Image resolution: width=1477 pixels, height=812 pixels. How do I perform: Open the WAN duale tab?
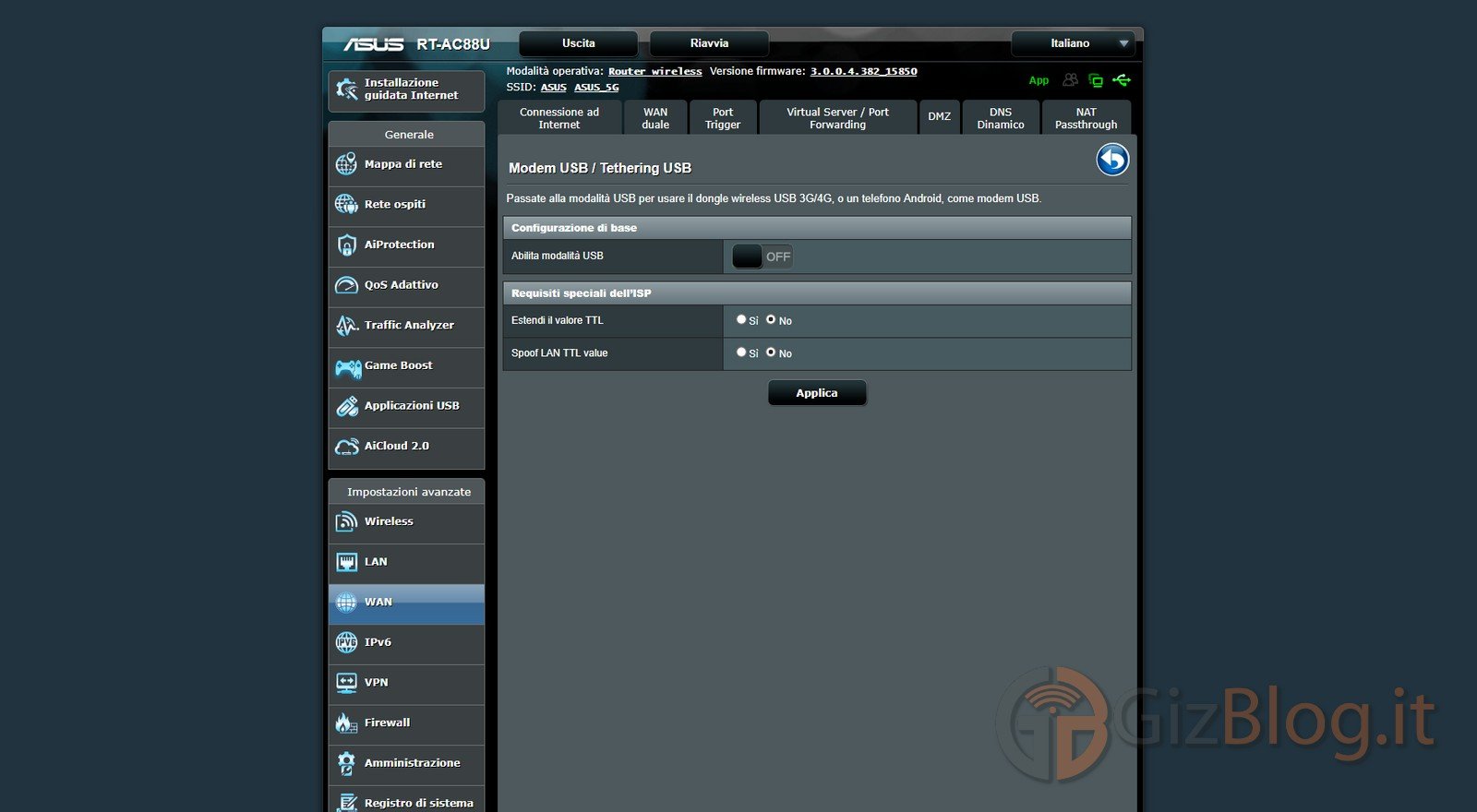[655, 118]
